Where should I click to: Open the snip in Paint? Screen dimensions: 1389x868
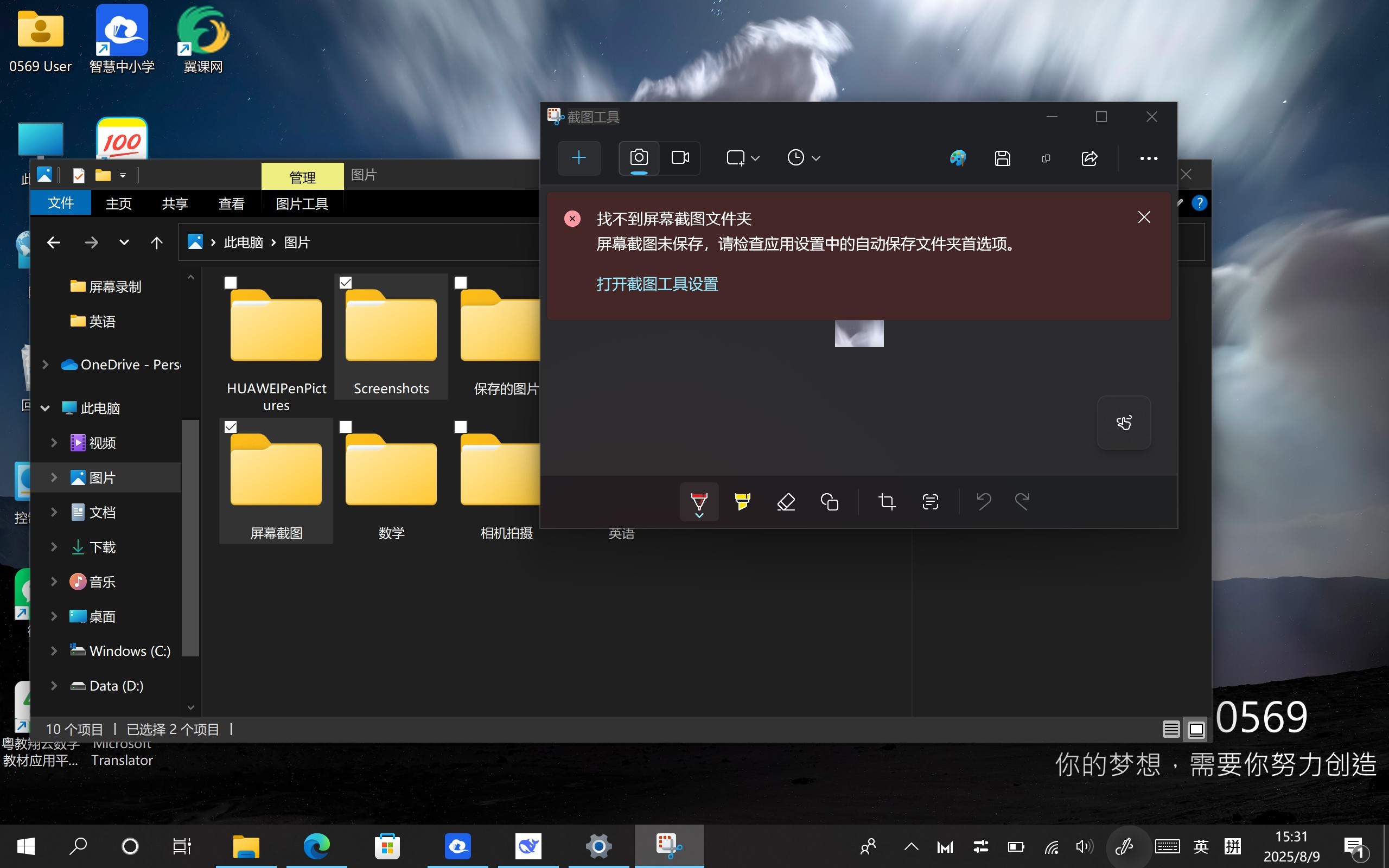(x=958, y=158)
